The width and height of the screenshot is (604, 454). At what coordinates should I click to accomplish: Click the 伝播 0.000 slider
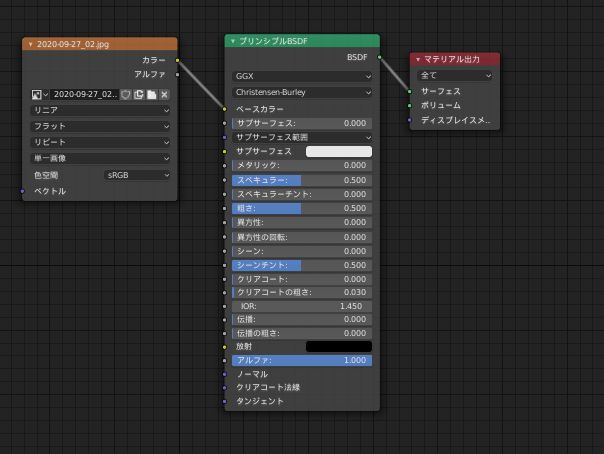(x=302, y=319)
